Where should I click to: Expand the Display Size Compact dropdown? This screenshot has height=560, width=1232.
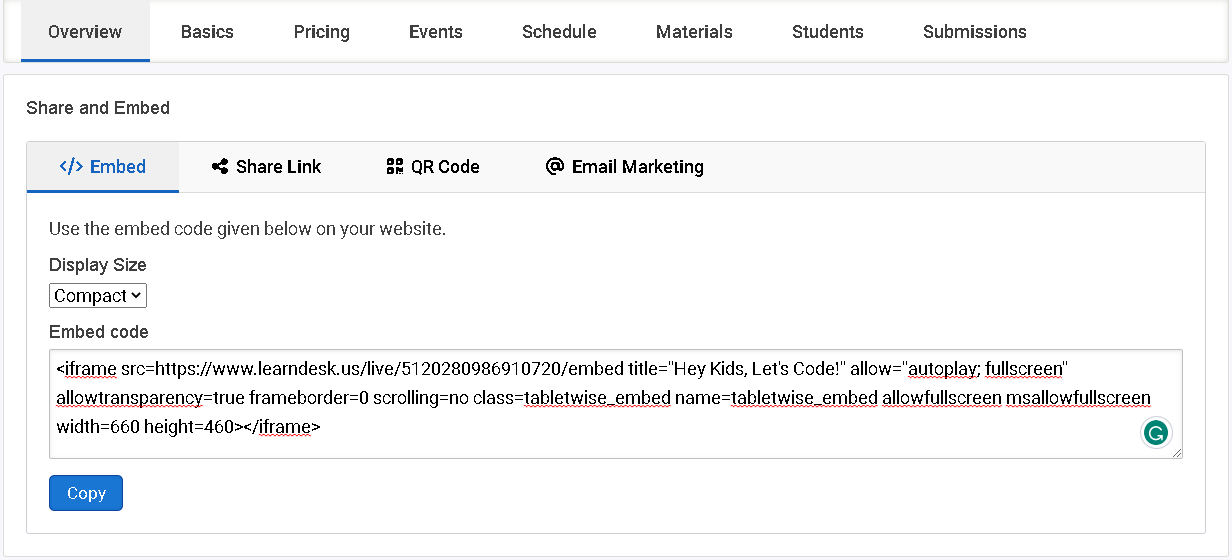[98, 296]
